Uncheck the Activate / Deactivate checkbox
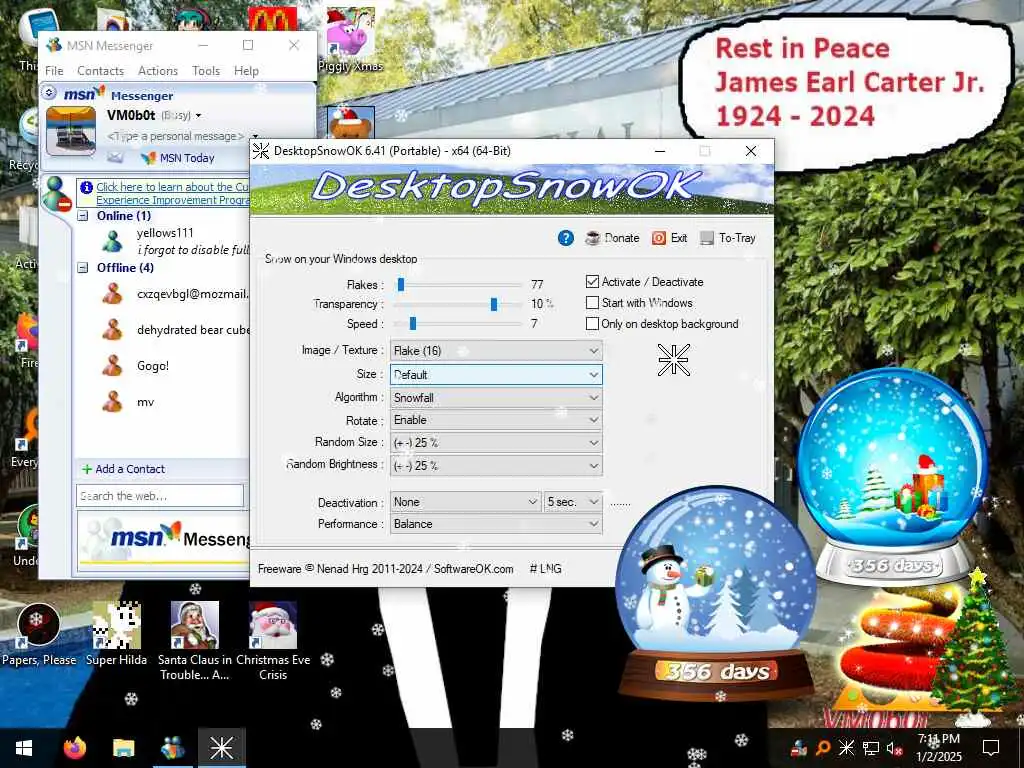1024x768 pixels. click(x=592, y=282)
